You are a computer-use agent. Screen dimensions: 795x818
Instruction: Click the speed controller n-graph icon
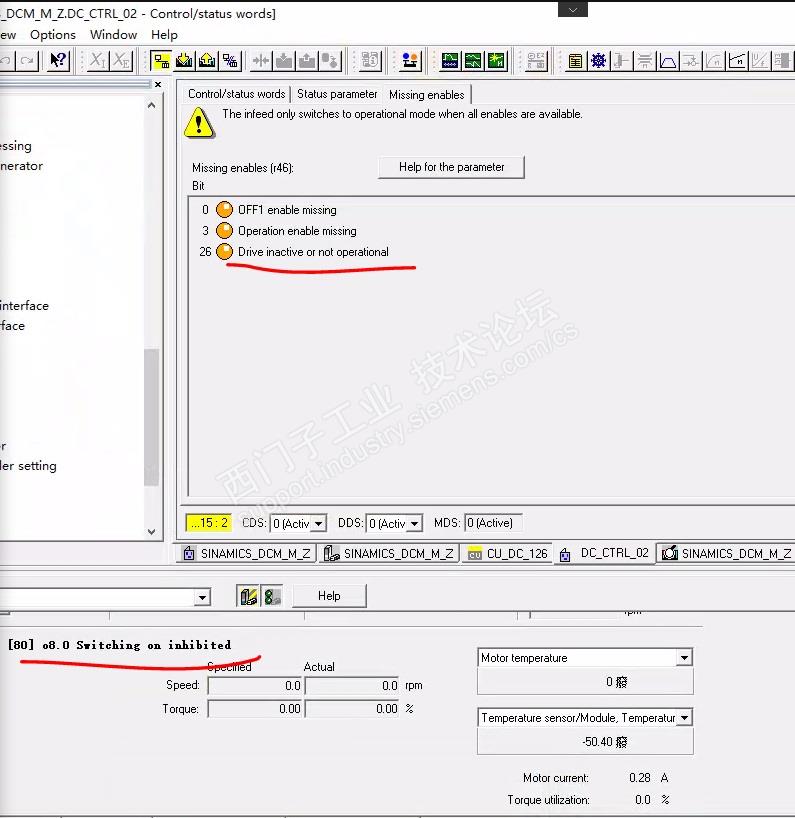pyautogui.click(x=737, y=61)
